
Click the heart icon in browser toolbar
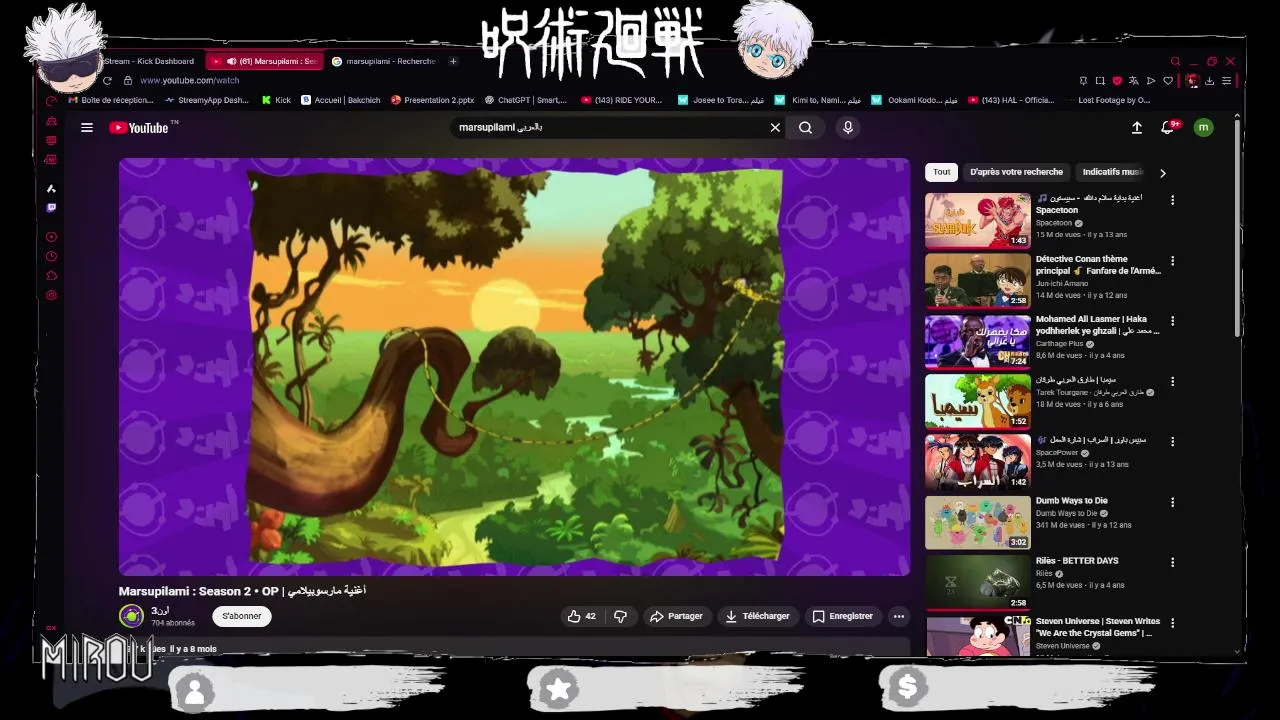(1168, 81)
